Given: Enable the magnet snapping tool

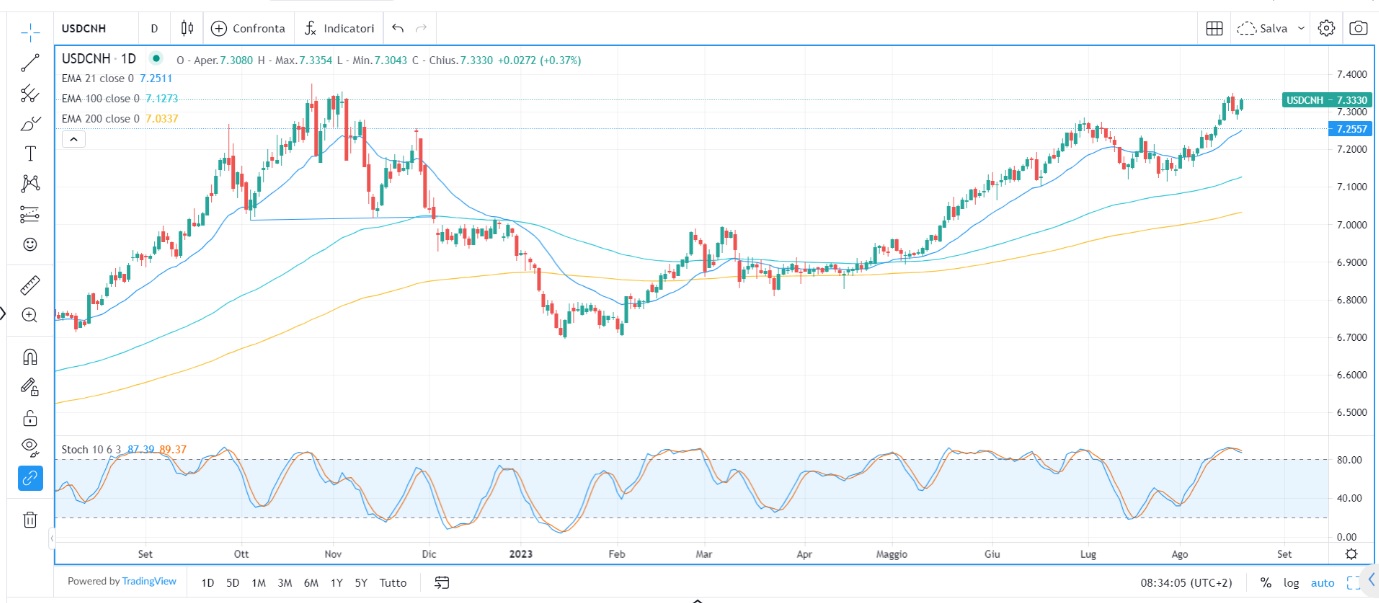Looking at the screenshot, I should (x=29, y=356).
